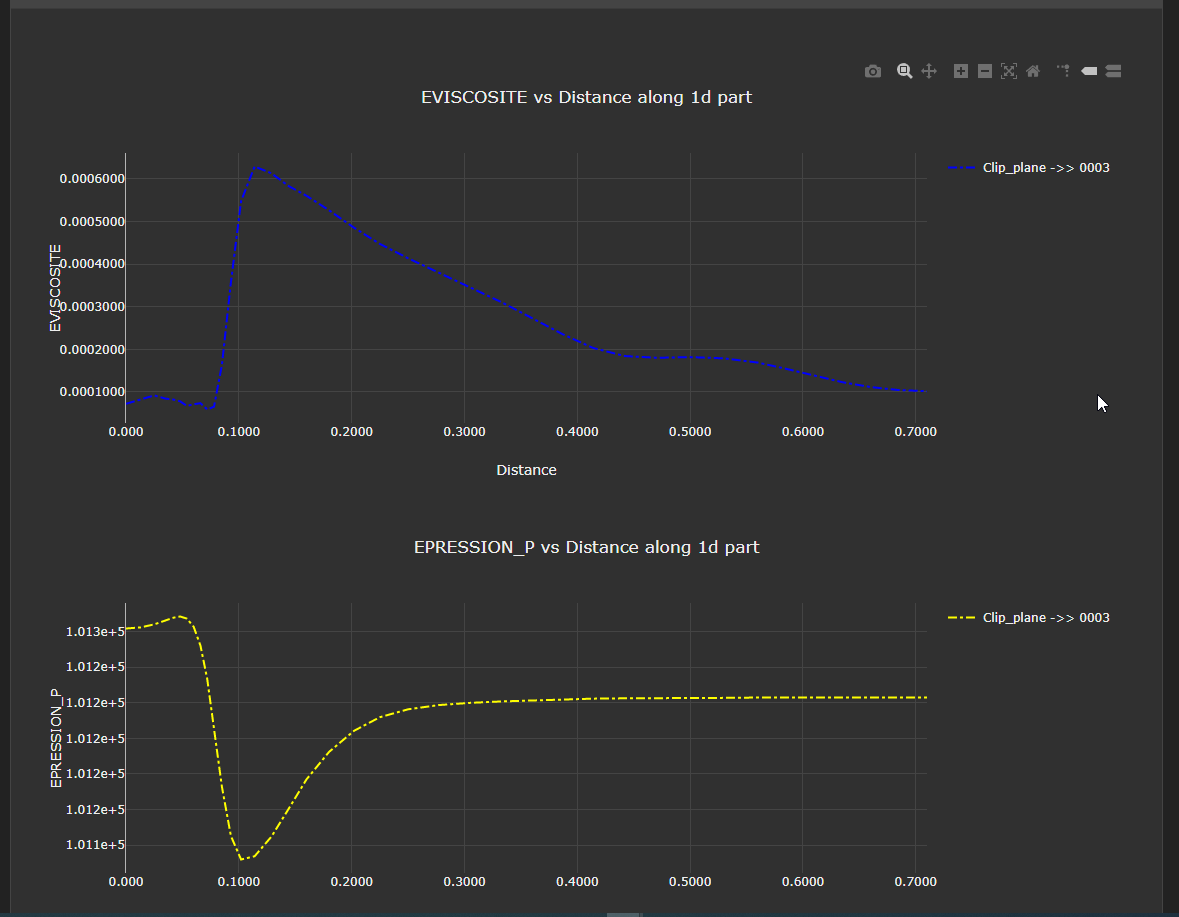The image size is (1179, 917).
Task: Click the EPRESSION_P y-axis label
Action: 56,738
